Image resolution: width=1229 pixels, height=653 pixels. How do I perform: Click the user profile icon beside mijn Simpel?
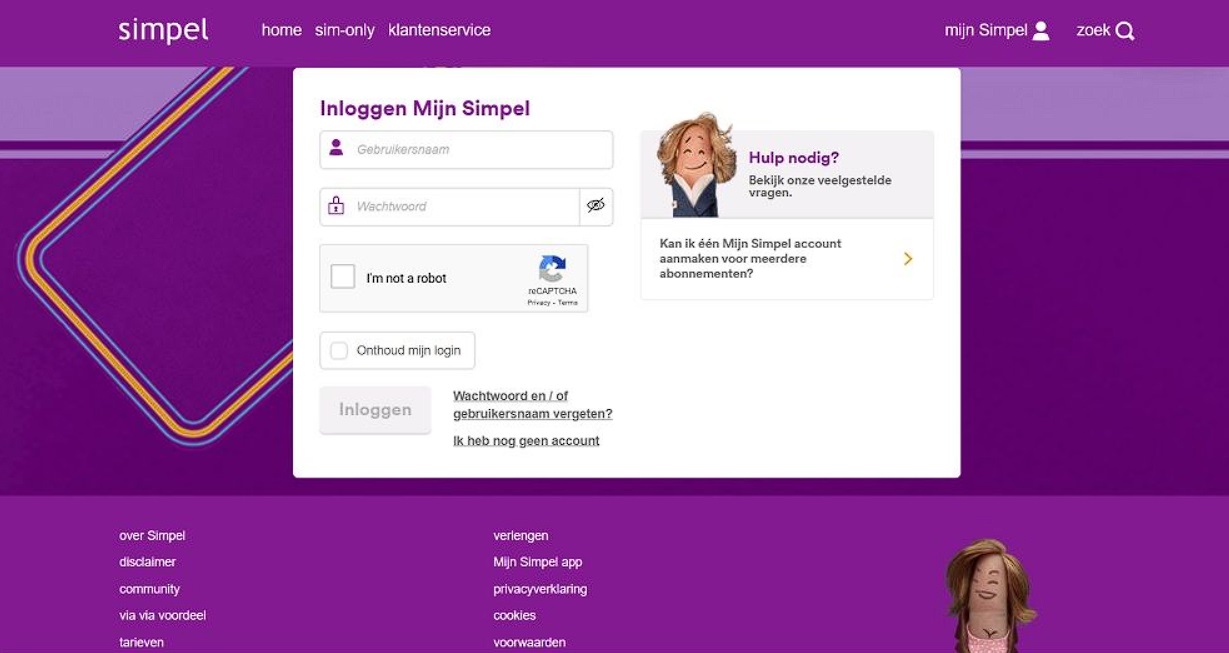pos(1041,31)
